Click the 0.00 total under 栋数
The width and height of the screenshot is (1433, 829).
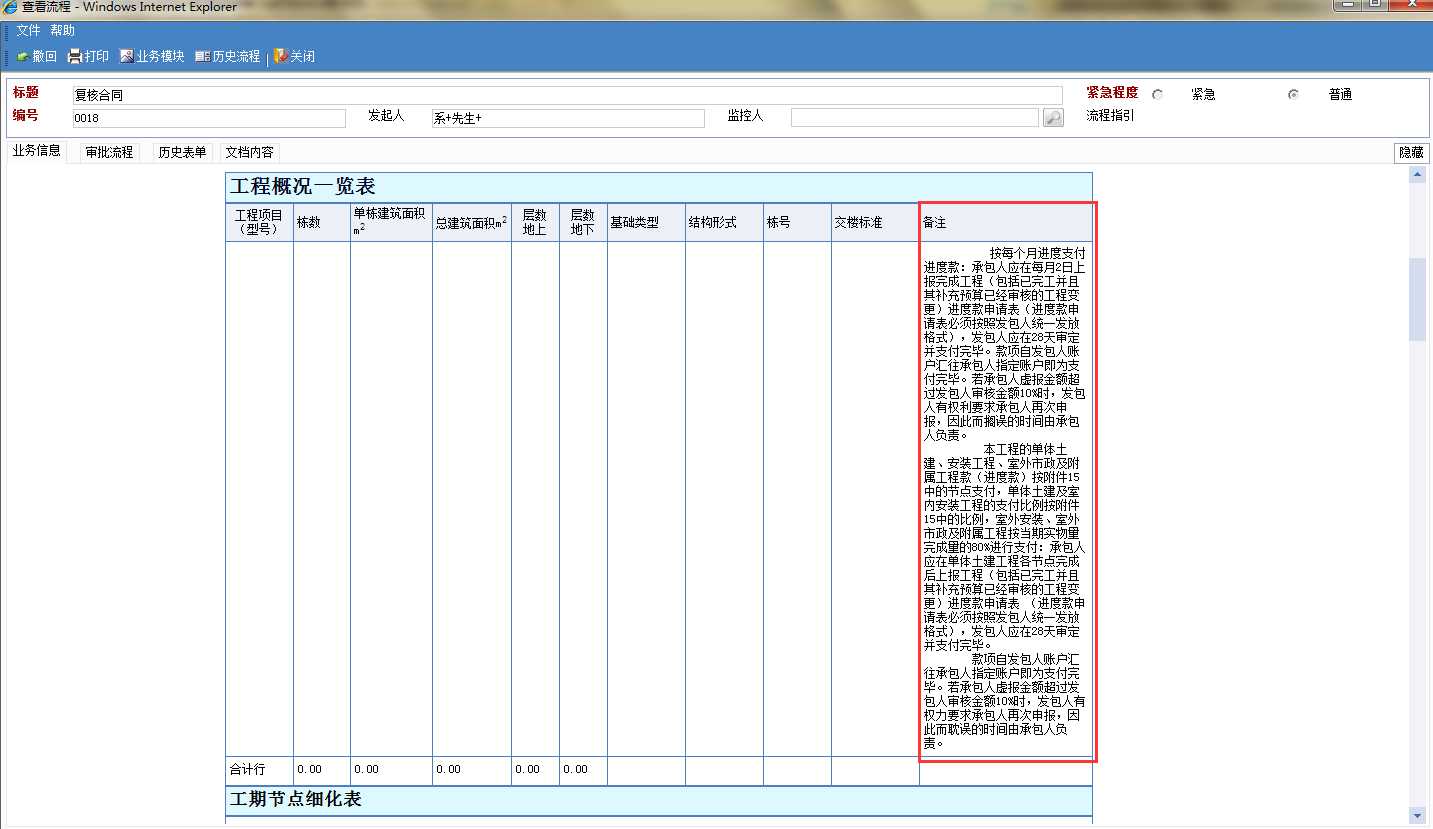309,770
